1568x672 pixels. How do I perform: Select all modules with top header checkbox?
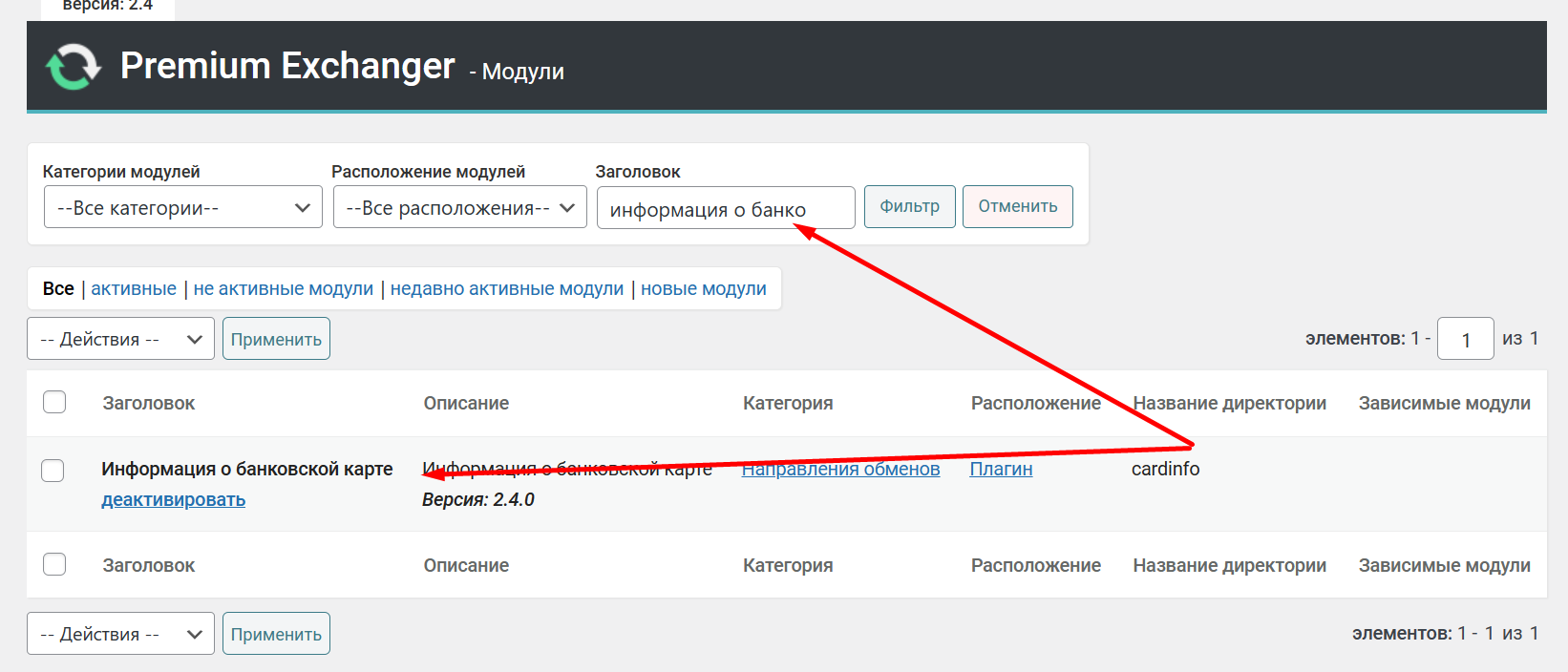54,402
